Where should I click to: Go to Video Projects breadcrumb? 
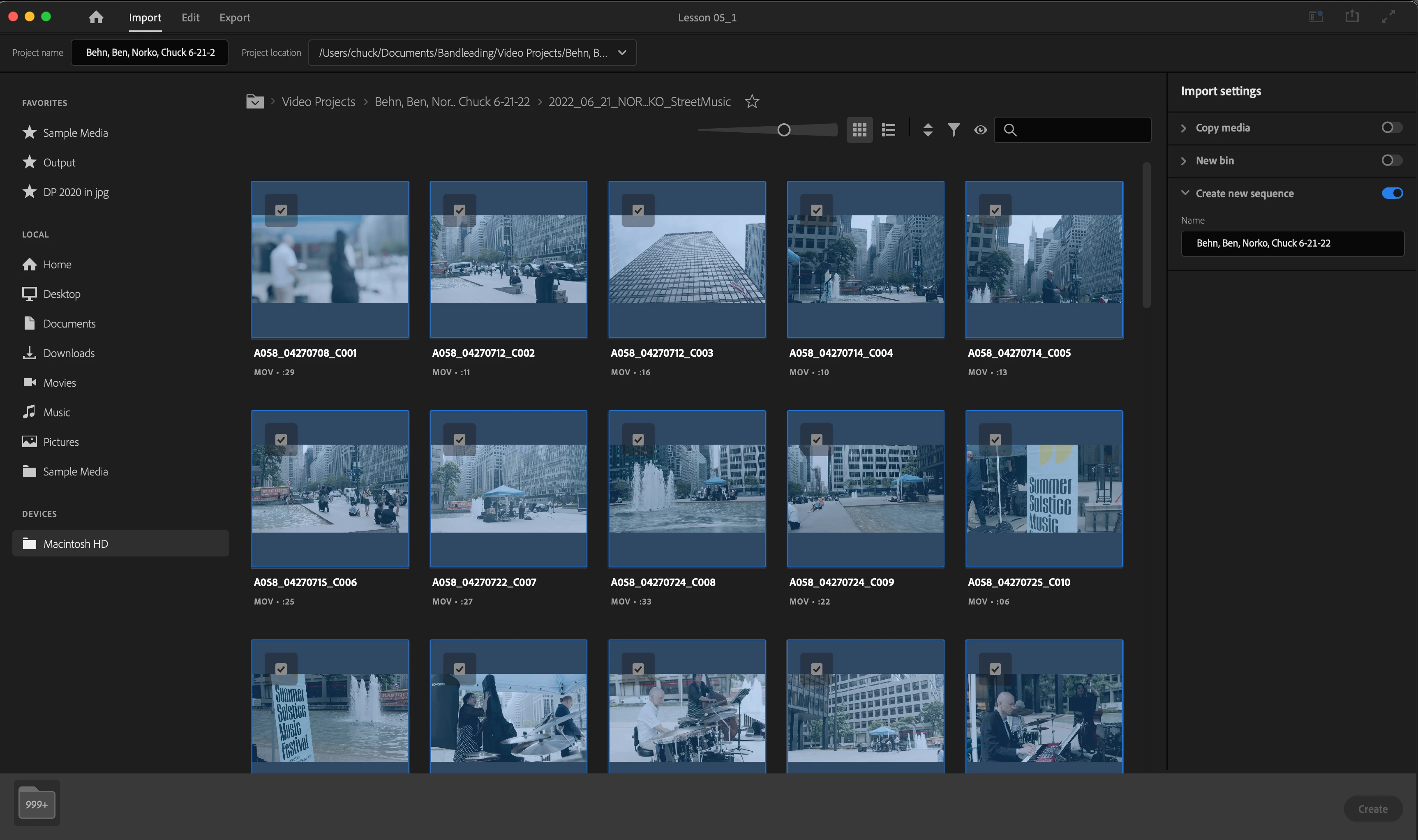point(318,102)
